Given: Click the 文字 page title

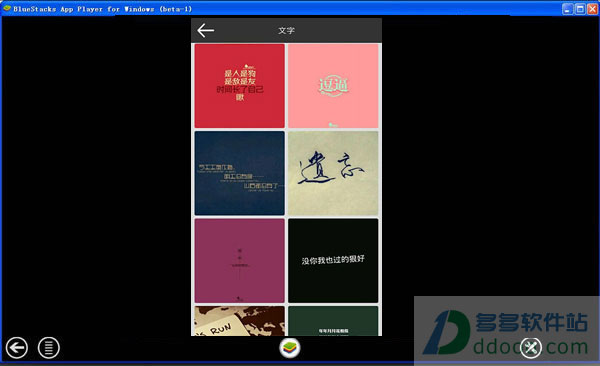Looking at the screenshot, I should point(286,31).
